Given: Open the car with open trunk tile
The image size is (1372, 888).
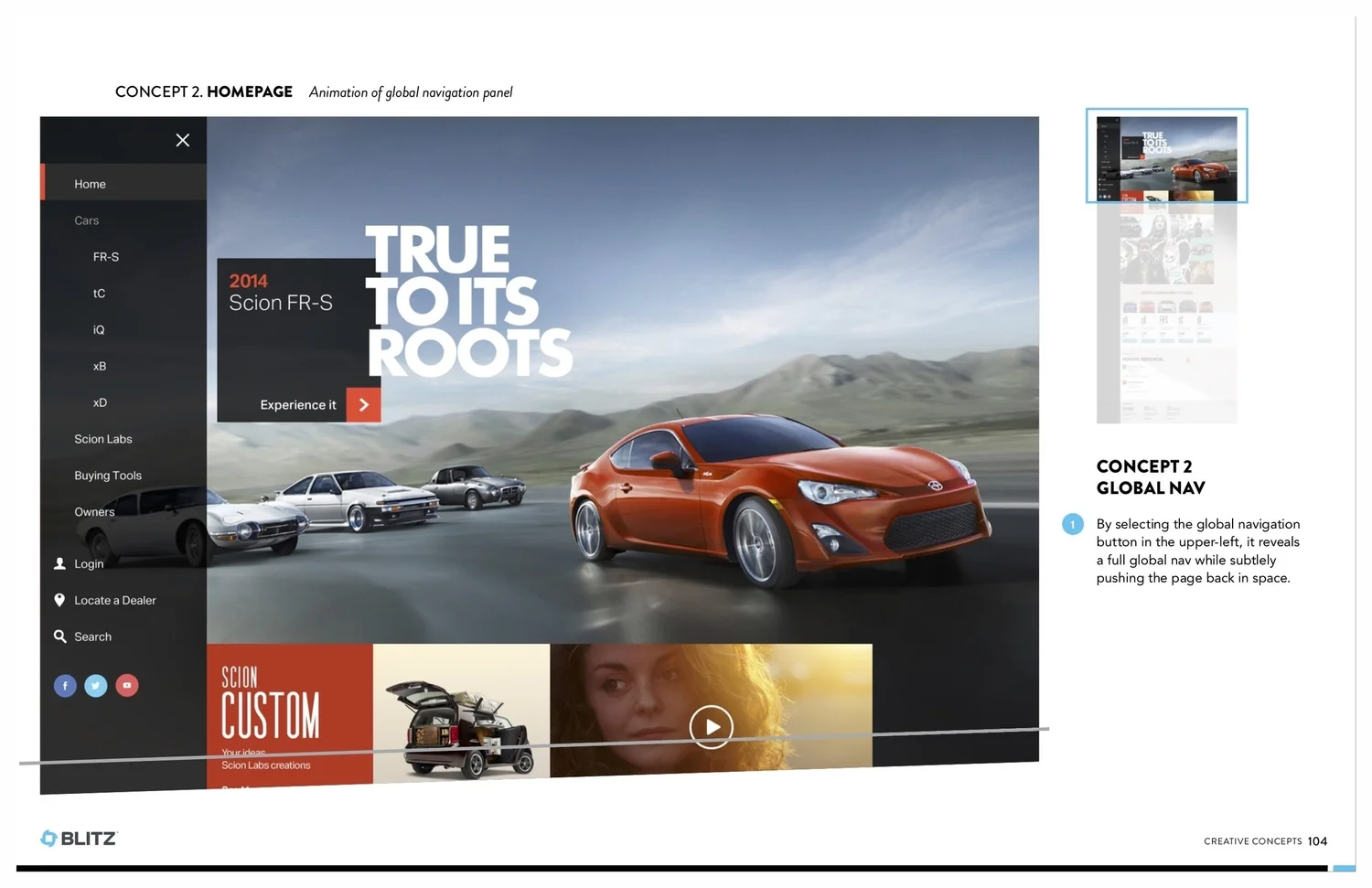Looking at the screenshot, I should tap(461, 712).
